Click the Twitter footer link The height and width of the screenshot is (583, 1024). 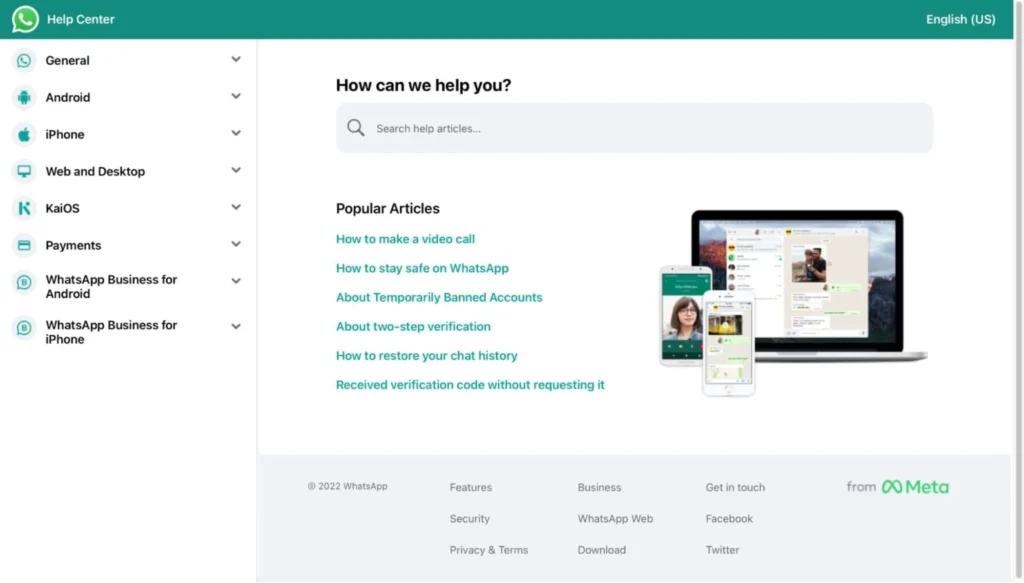(x=722, y=550)
